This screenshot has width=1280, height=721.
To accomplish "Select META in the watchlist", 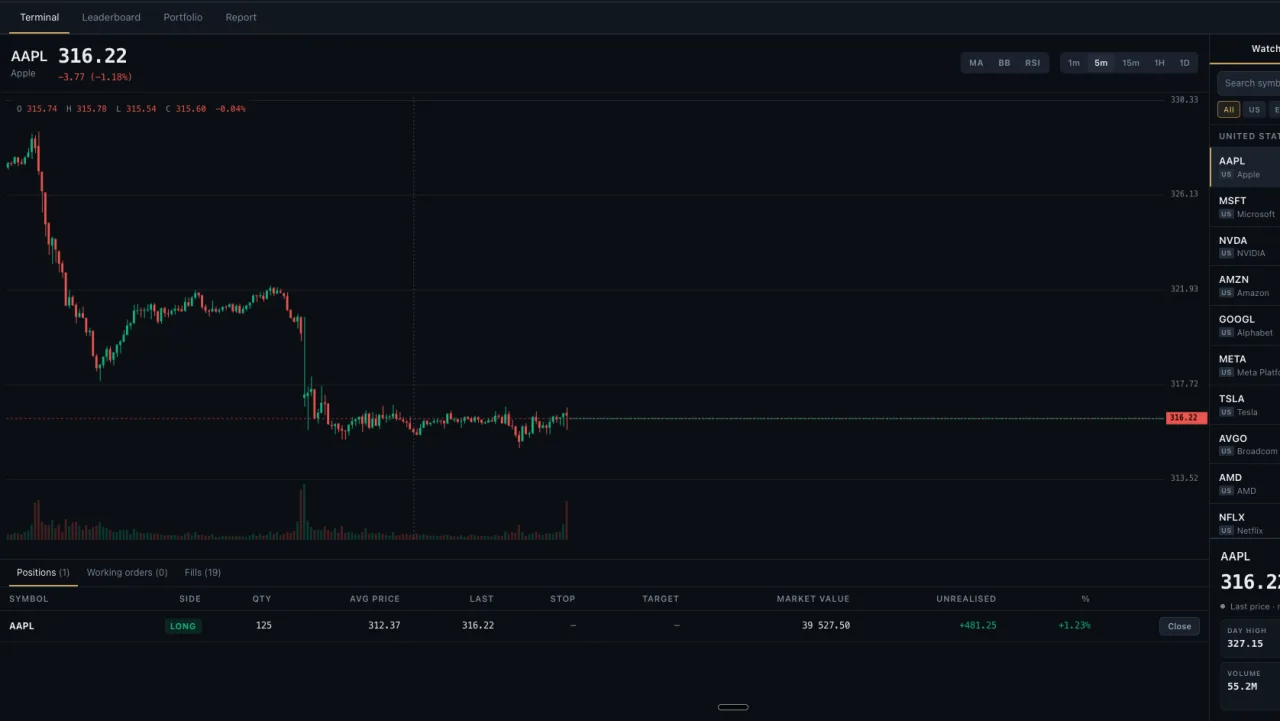I will (1245, 365).
